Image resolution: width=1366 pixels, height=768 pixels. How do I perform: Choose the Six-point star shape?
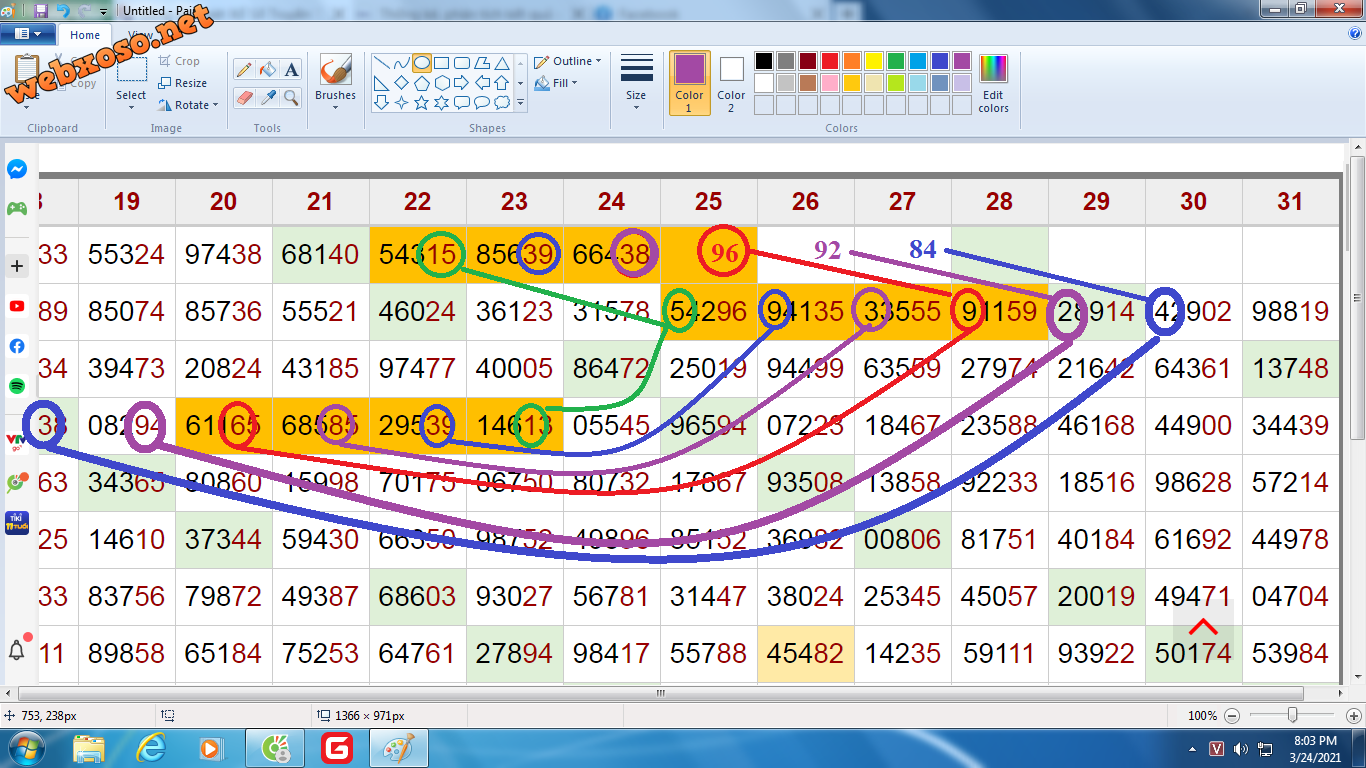point(442,102)
